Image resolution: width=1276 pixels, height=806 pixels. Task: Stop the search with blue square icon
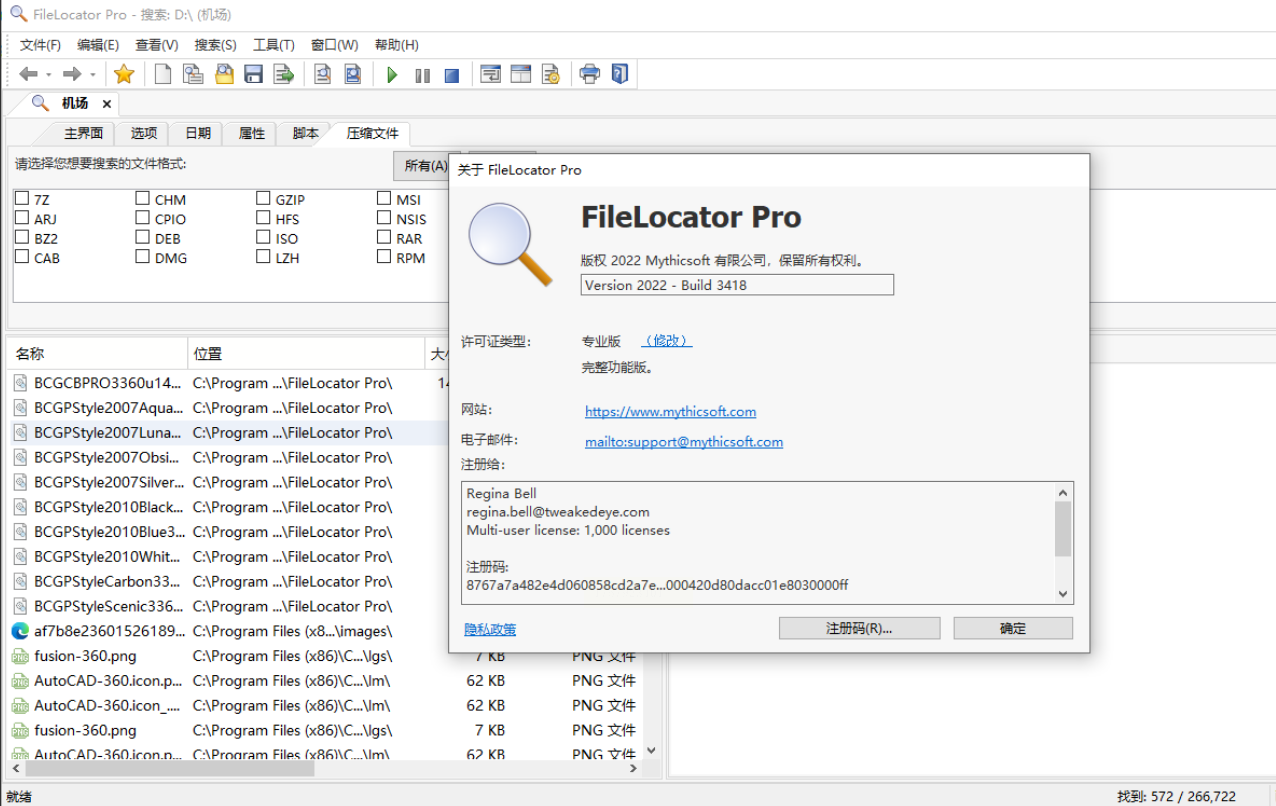(x=452, y=75)
